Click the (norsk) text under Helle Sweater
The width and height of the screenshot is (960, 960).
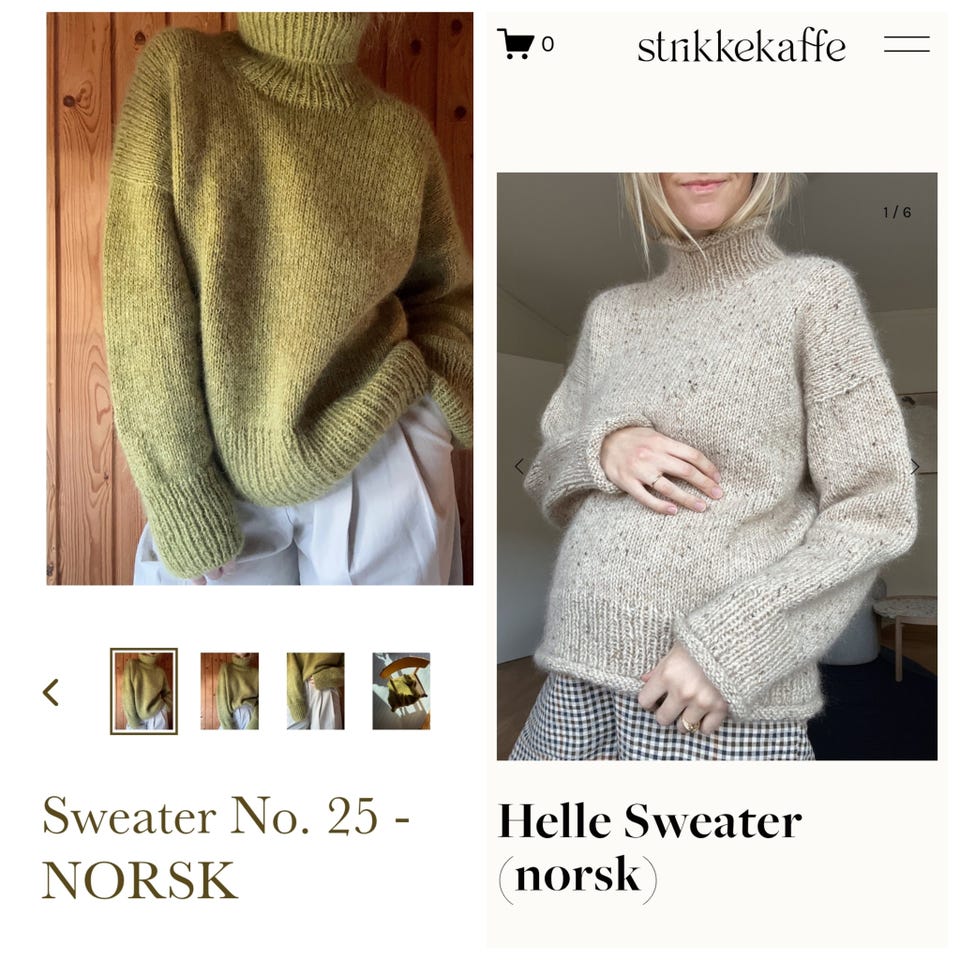[578, 877]
